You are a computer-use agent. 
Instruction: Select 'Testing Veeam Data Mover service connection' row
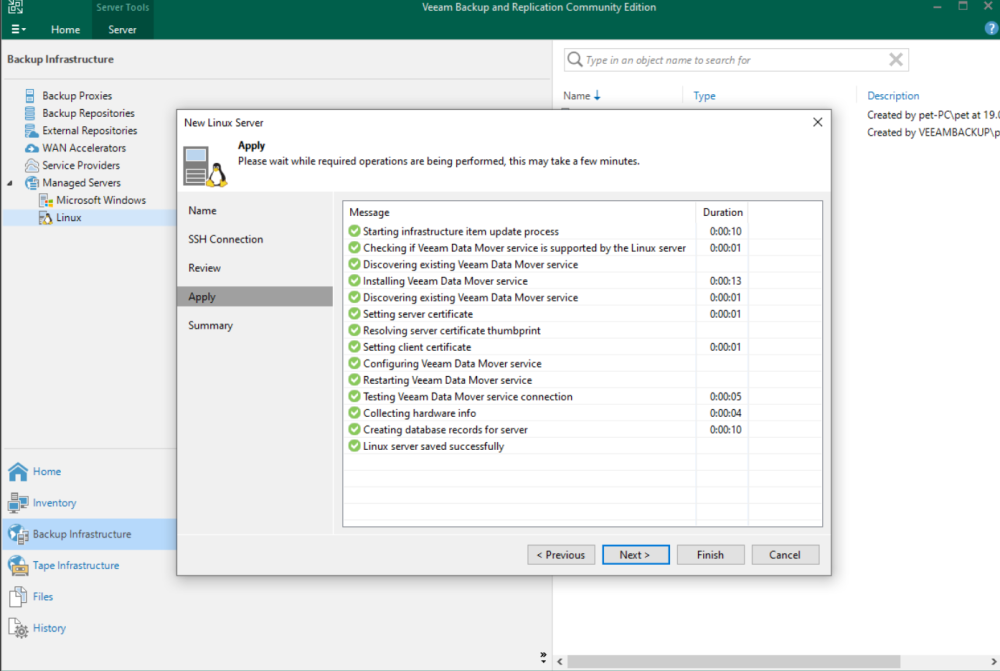[x=582, y=396]
